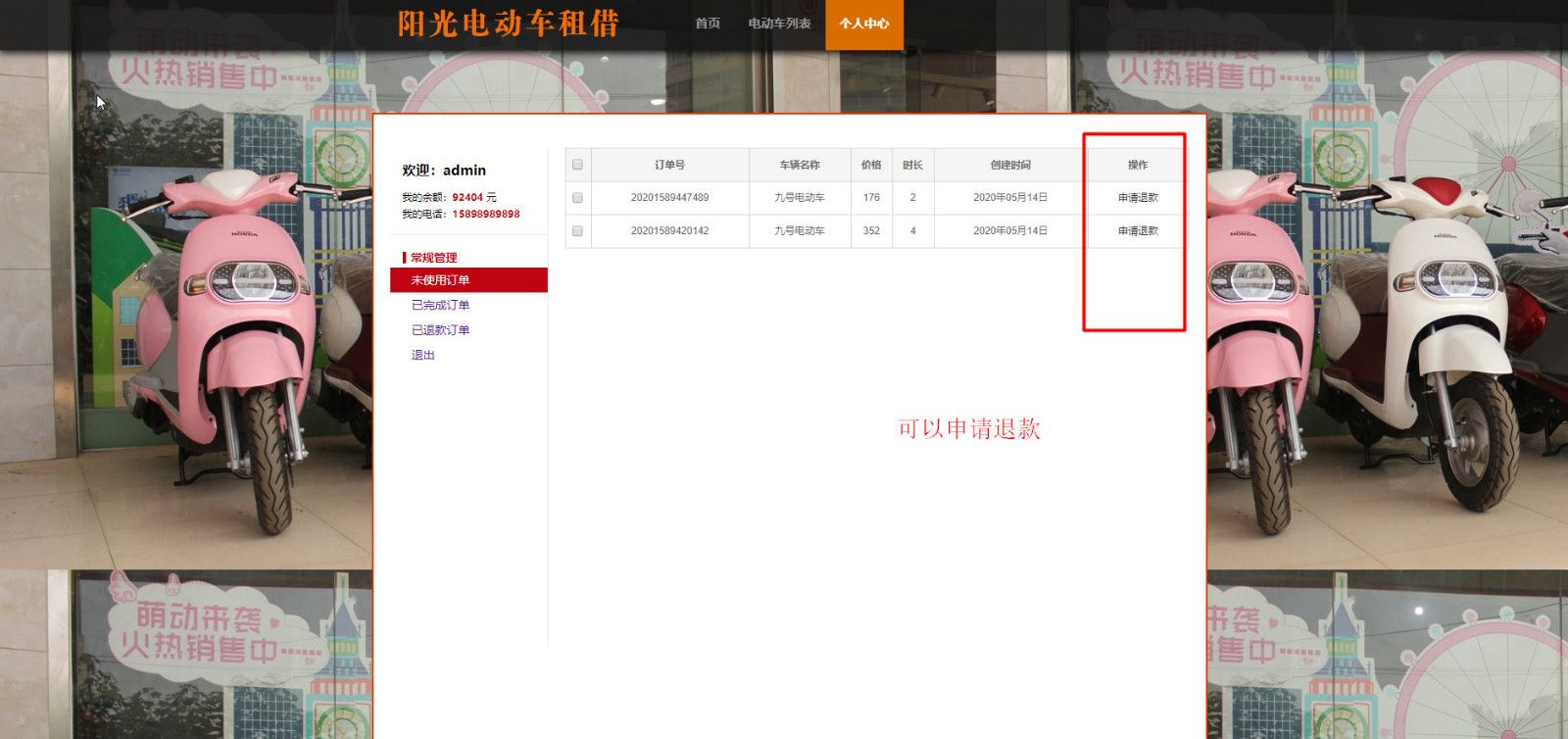Click the 阳光电动车租借 site logo
This screenshot has width=1568, height=739.
click(508, 24)
